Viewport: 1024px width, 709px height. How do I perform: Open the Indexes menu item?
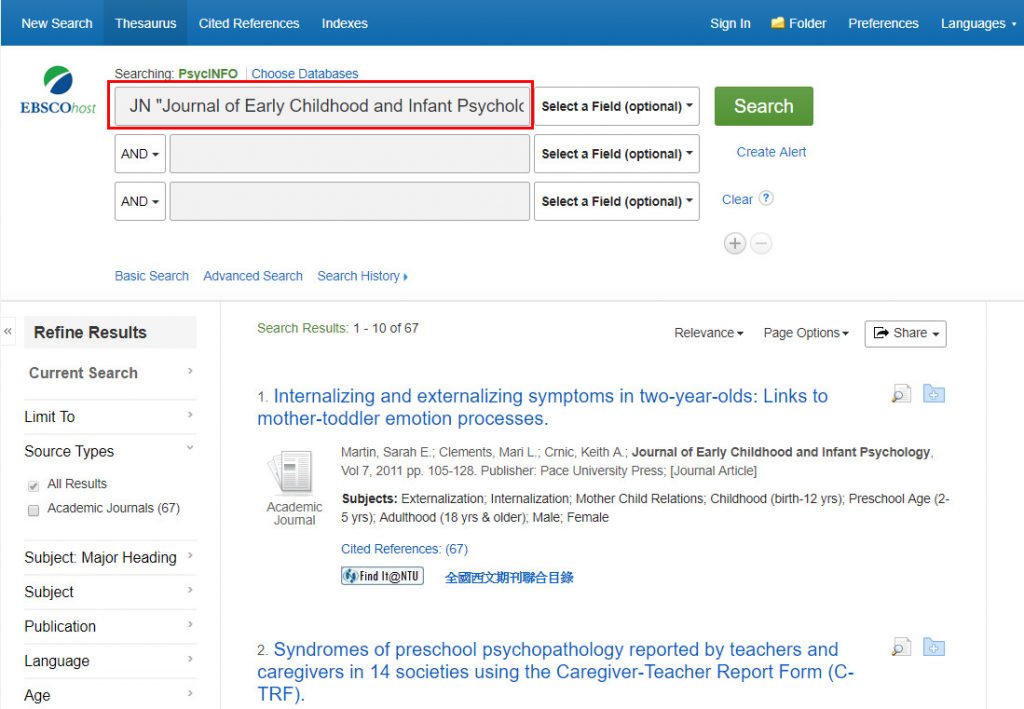pos(344,24)
